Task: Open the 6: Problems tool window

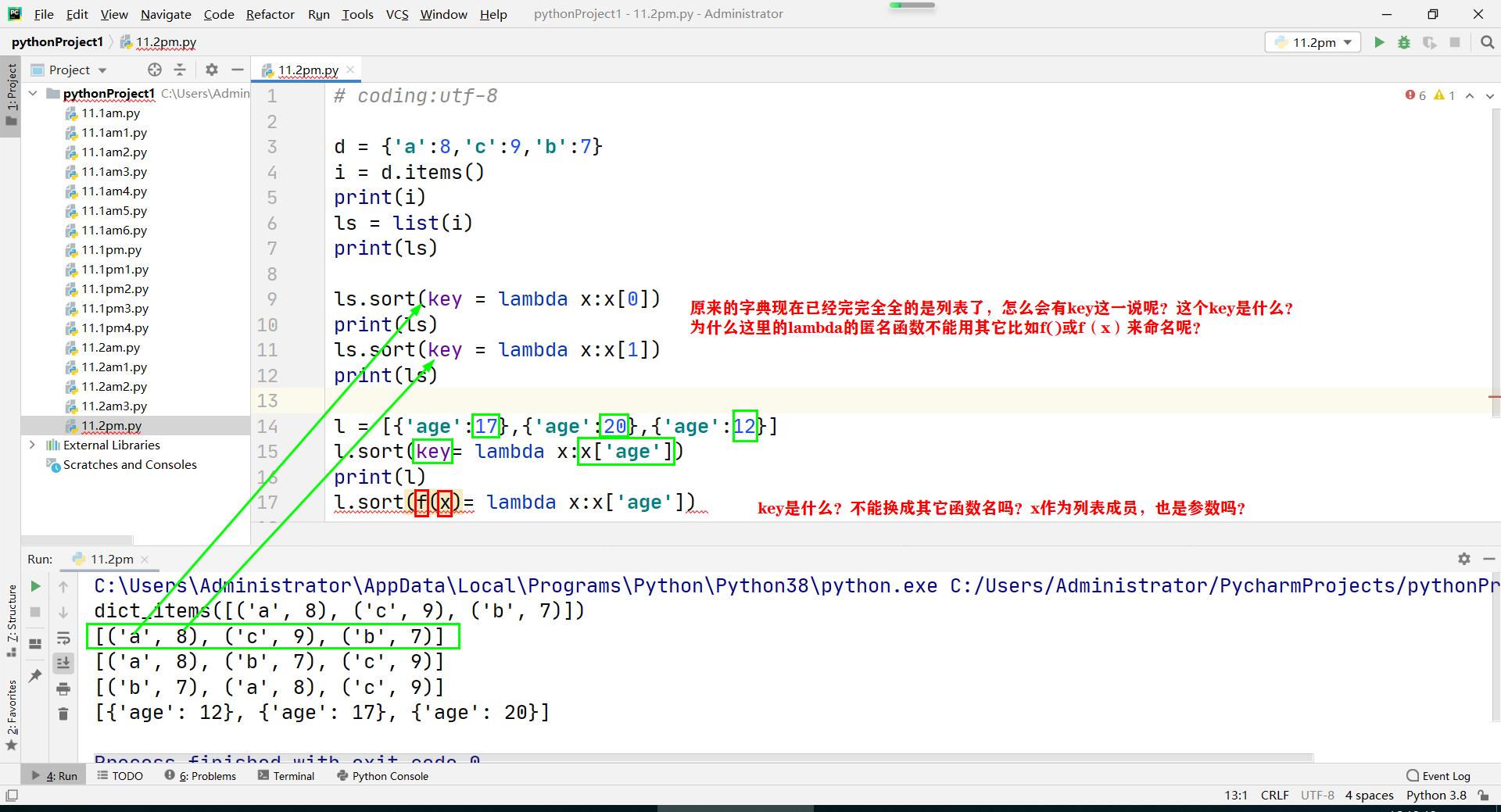Action: point(200,776)
